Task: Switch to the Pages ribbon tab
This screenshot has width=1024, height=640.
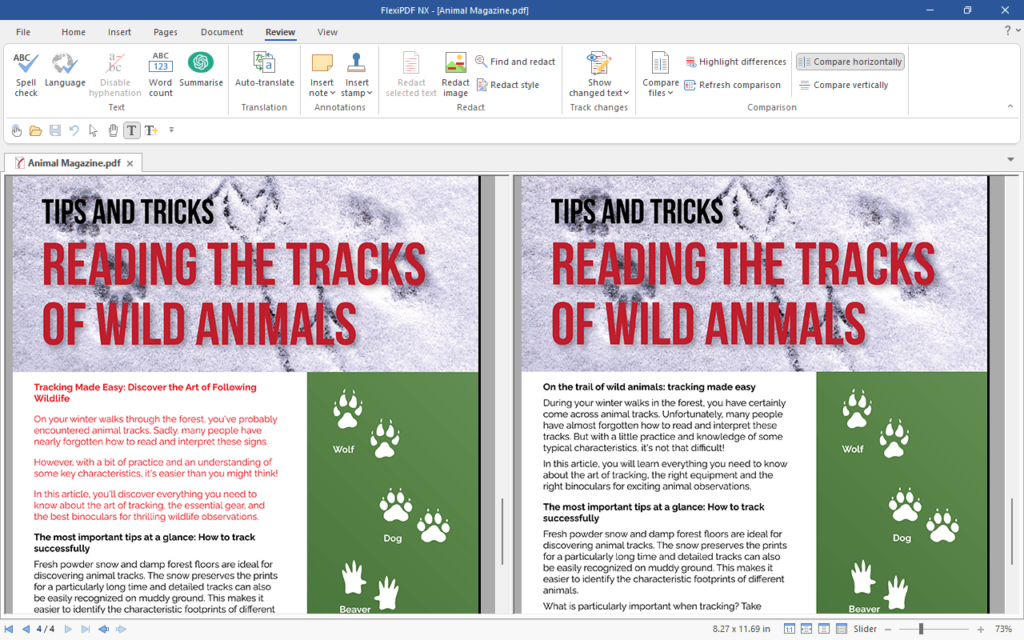Action: coord(165,32)
